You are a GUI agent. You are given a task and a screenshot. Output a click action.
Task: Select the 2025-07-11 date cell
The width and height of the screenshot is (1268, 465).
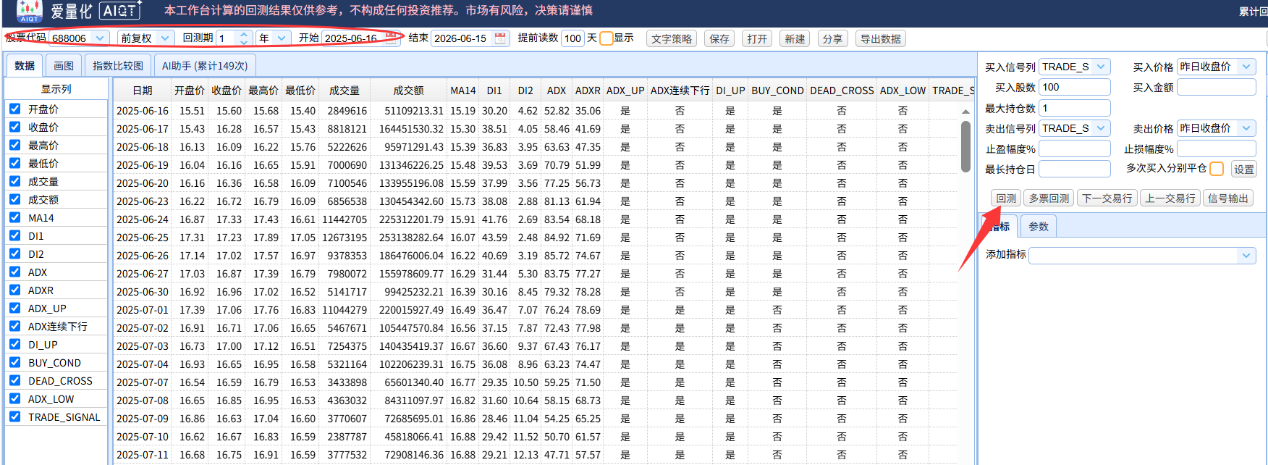point(142,455)
